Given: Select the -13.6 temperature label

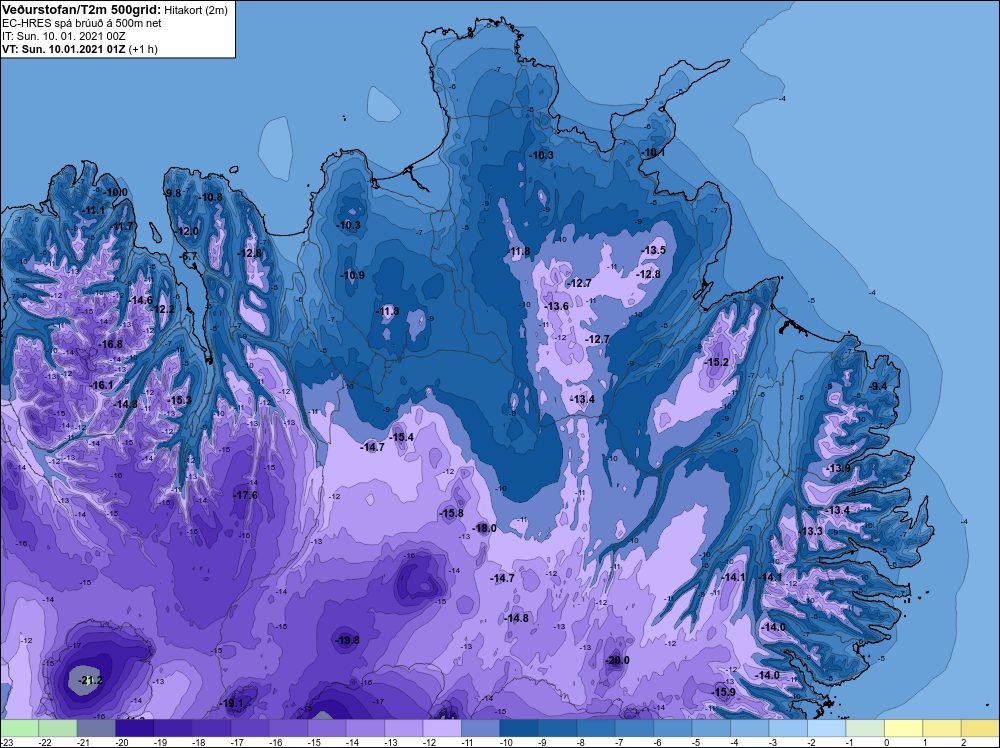Looking at the screenshot, I should [x=557, y=306].
